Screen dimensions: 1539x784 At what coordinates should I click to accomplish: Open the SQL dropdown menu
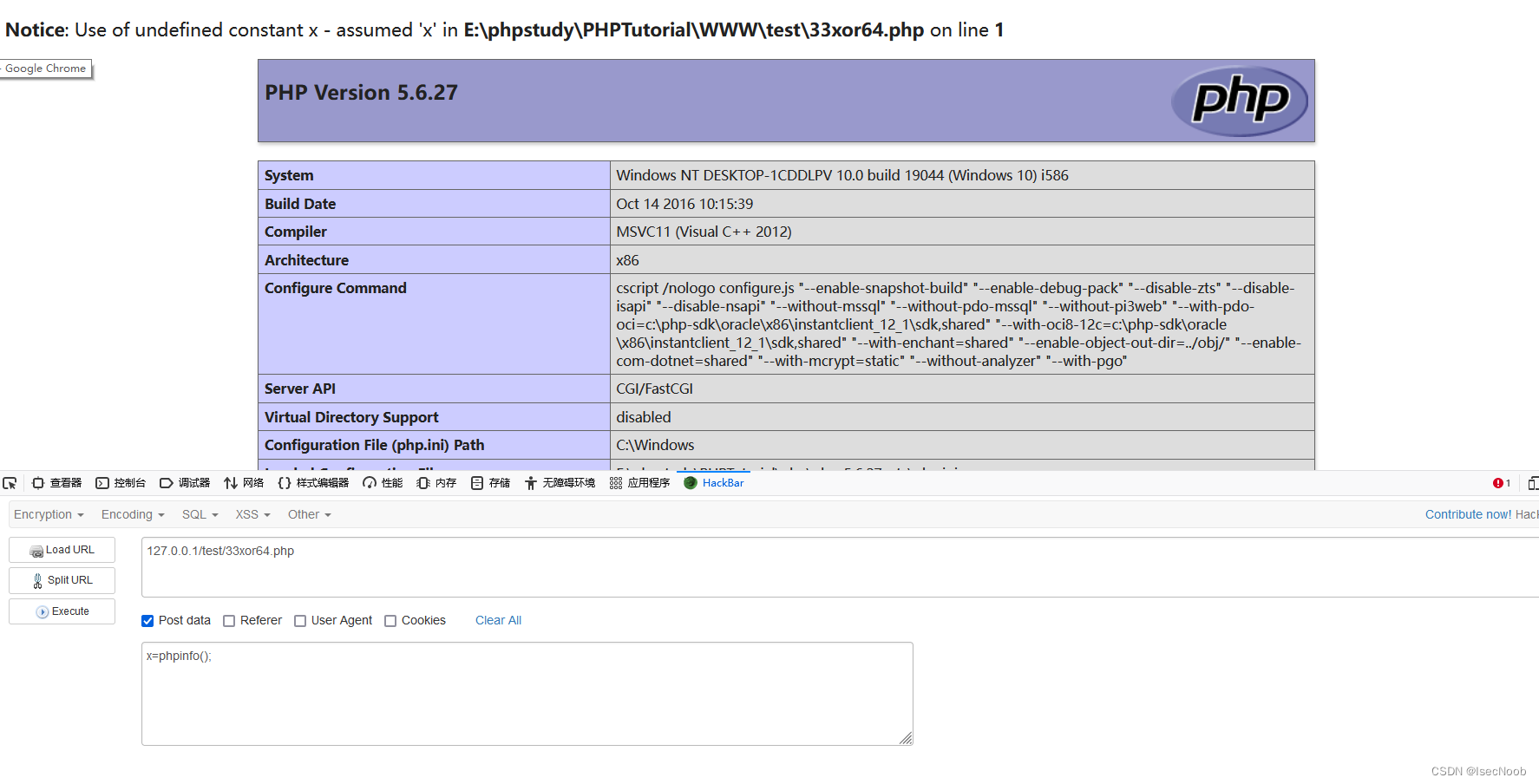tap(200, 514)
